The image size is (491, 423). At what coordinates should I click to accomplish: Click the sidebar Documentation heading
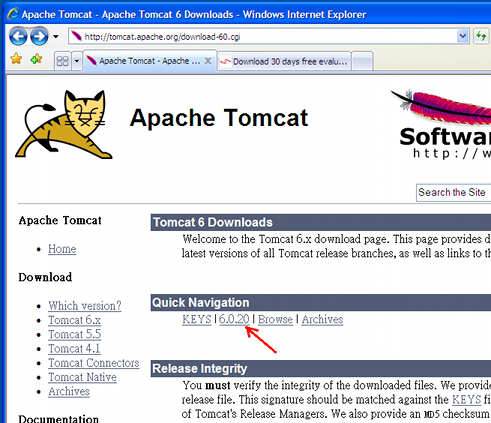coord(58,419)
